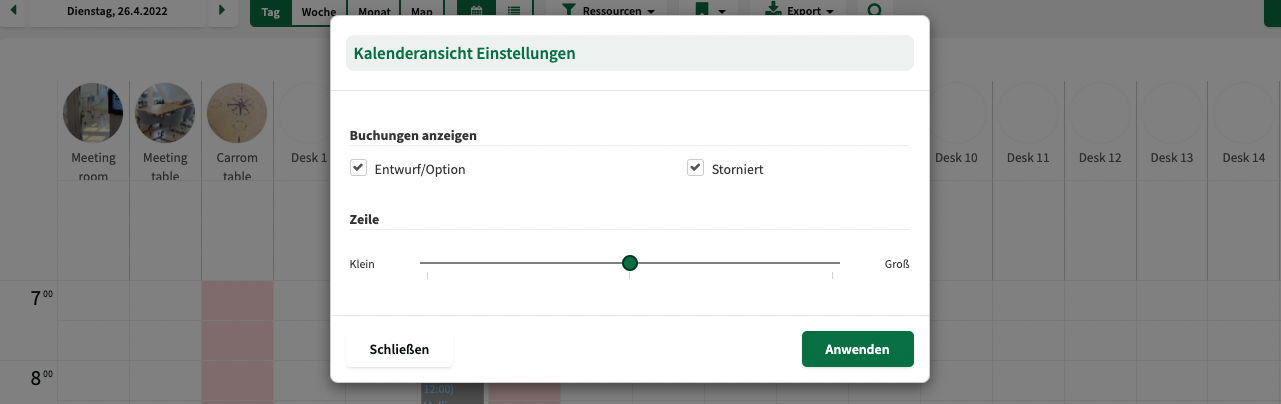1281x404 pixels.
Task: Toggle Storniert checkbox
Action: [696, 168]
